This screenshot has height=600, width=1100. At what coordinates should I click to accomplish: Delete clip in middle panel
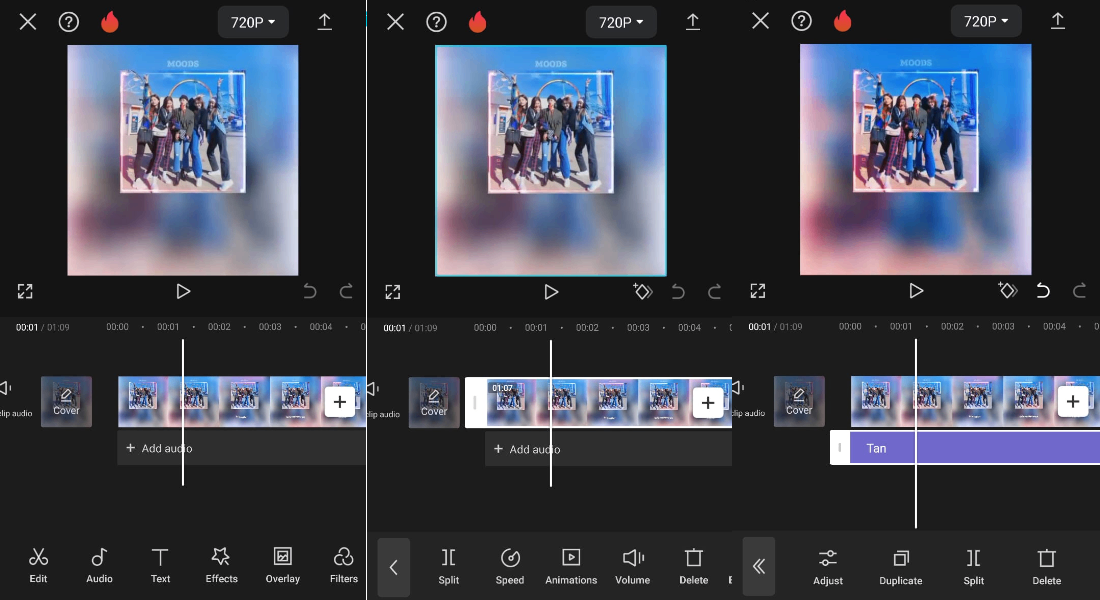tap(694, 567)
